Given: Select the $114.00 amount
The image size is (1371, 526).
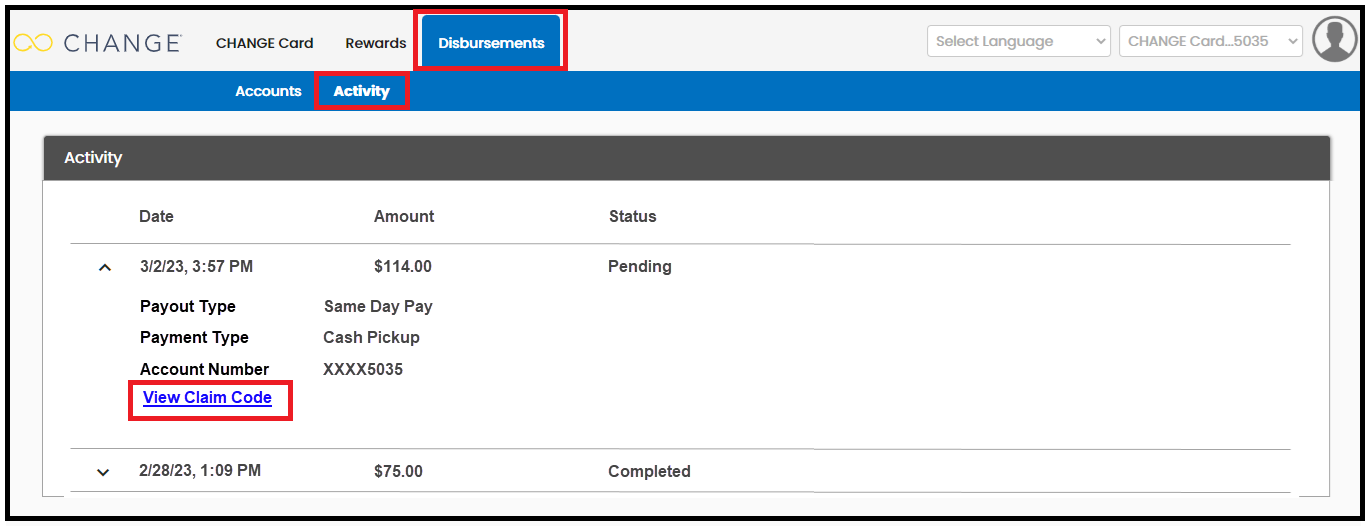Looking at the screenshot, I should coord(403,267).
